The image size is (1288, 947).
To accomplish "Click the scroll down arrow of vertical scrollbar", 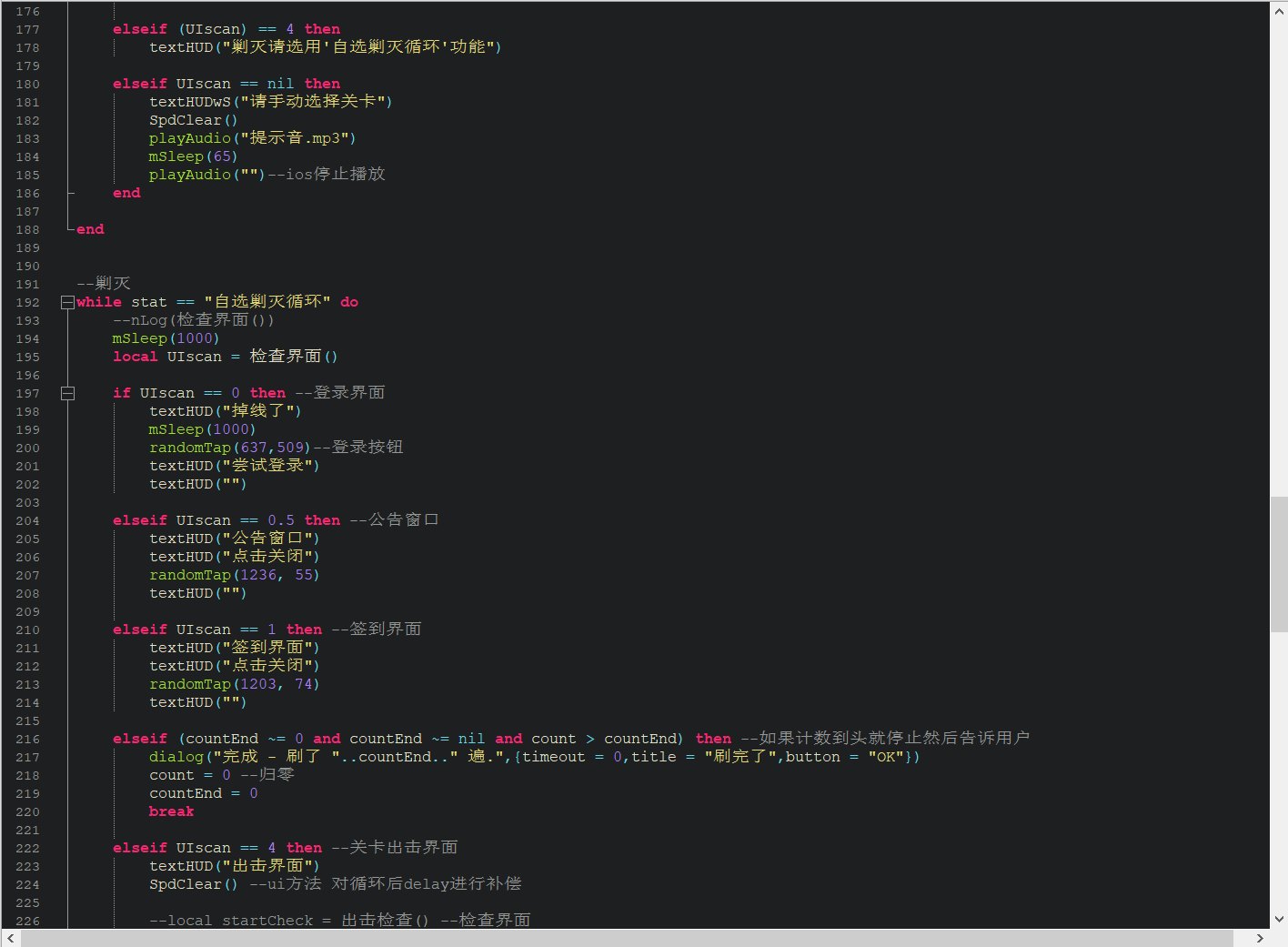I will [1279, 920].
